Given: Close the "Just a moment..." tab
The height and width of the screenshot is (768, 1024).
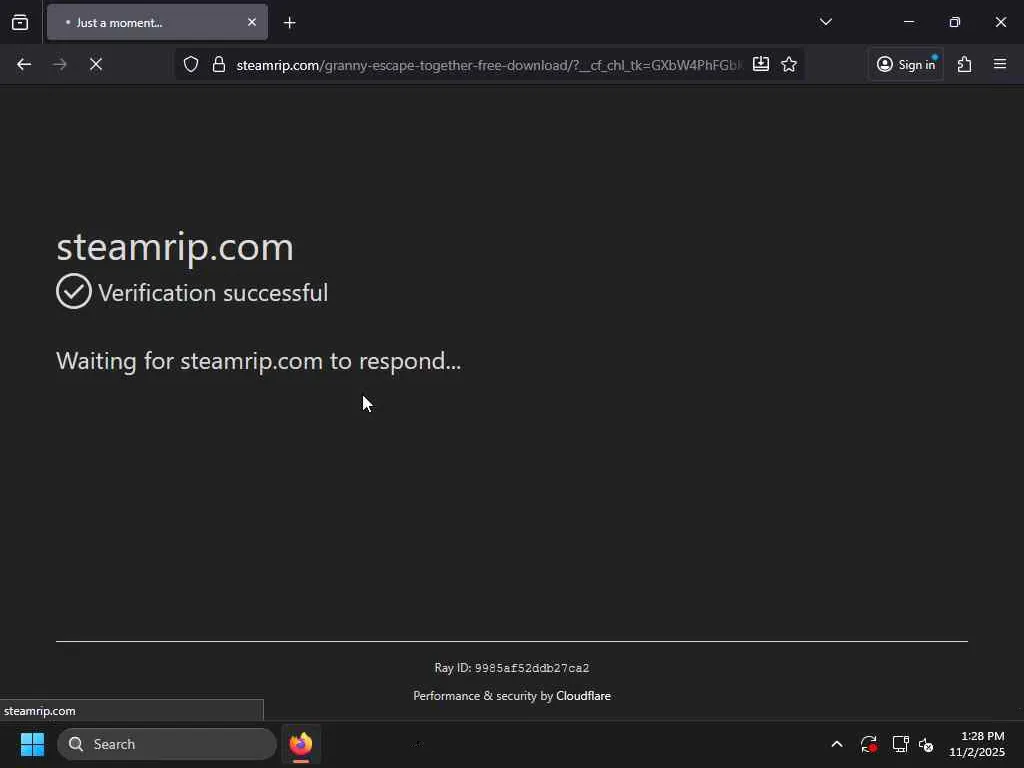Looking at the screenshot, I should point(251,22).
